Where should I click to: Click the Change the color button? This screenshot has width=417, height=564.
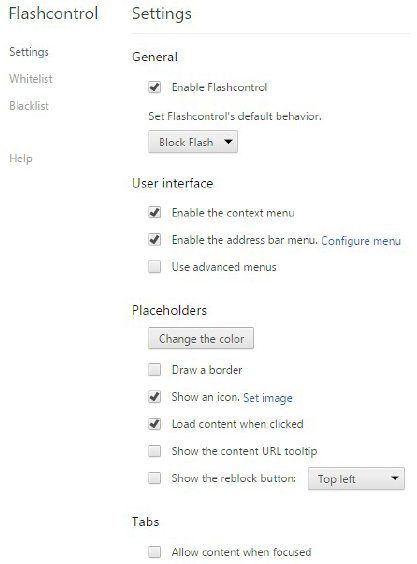201,338
